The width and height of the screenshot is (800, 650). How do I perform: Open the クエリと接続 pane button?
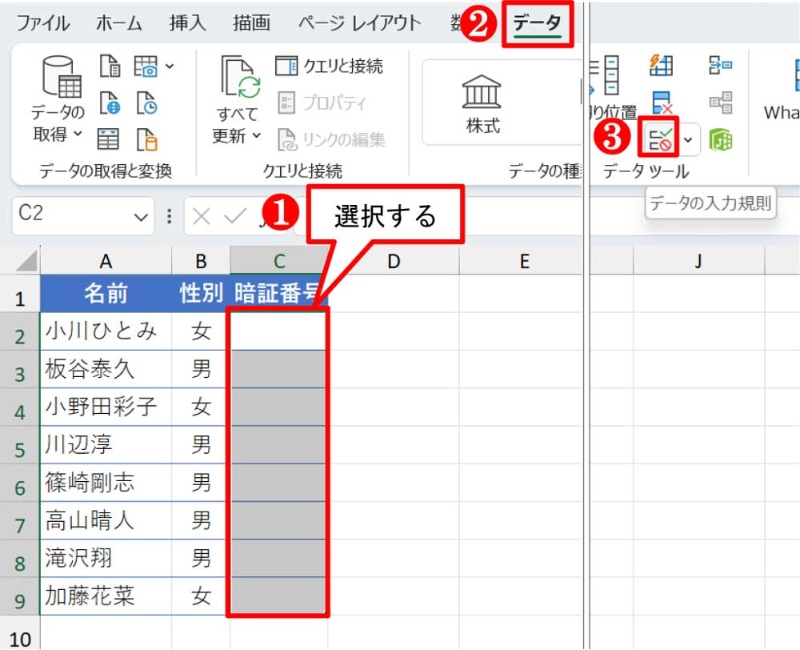click(x=329, y=67)
